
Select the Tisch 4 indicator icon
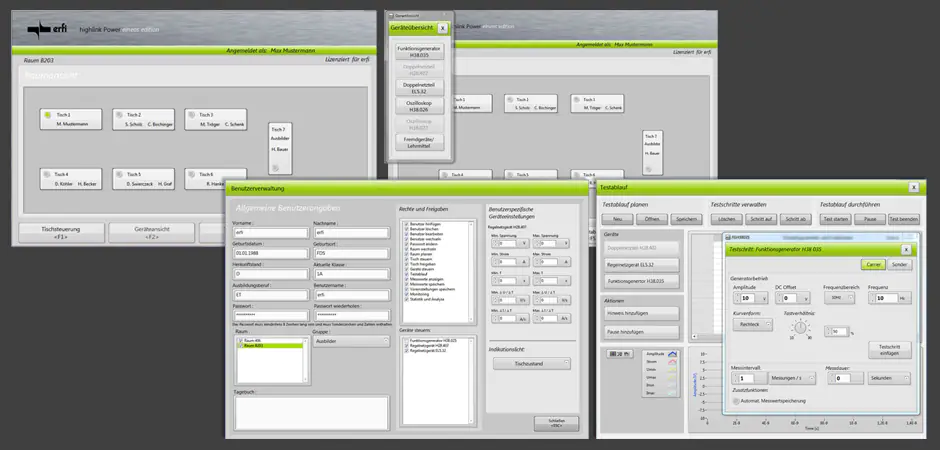pyautogui.click(x=47, y=176)
